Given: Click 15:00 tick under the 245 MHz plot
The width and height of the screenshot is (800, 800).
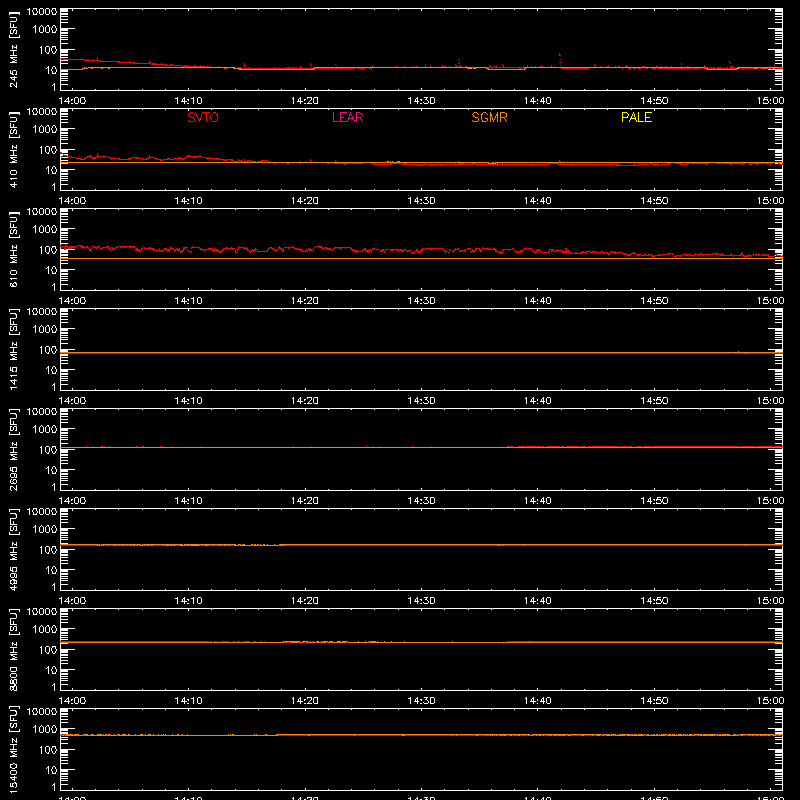Looking at the screenshot, I should pyautogui.click(x=770, y=101).
